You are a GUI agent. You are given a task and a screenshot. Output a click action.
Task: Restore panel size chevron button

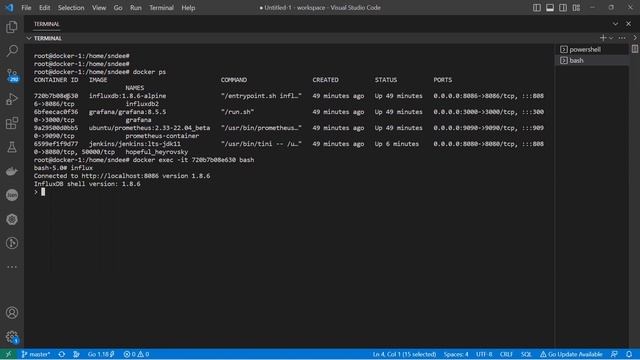click(x=615, y=24)
